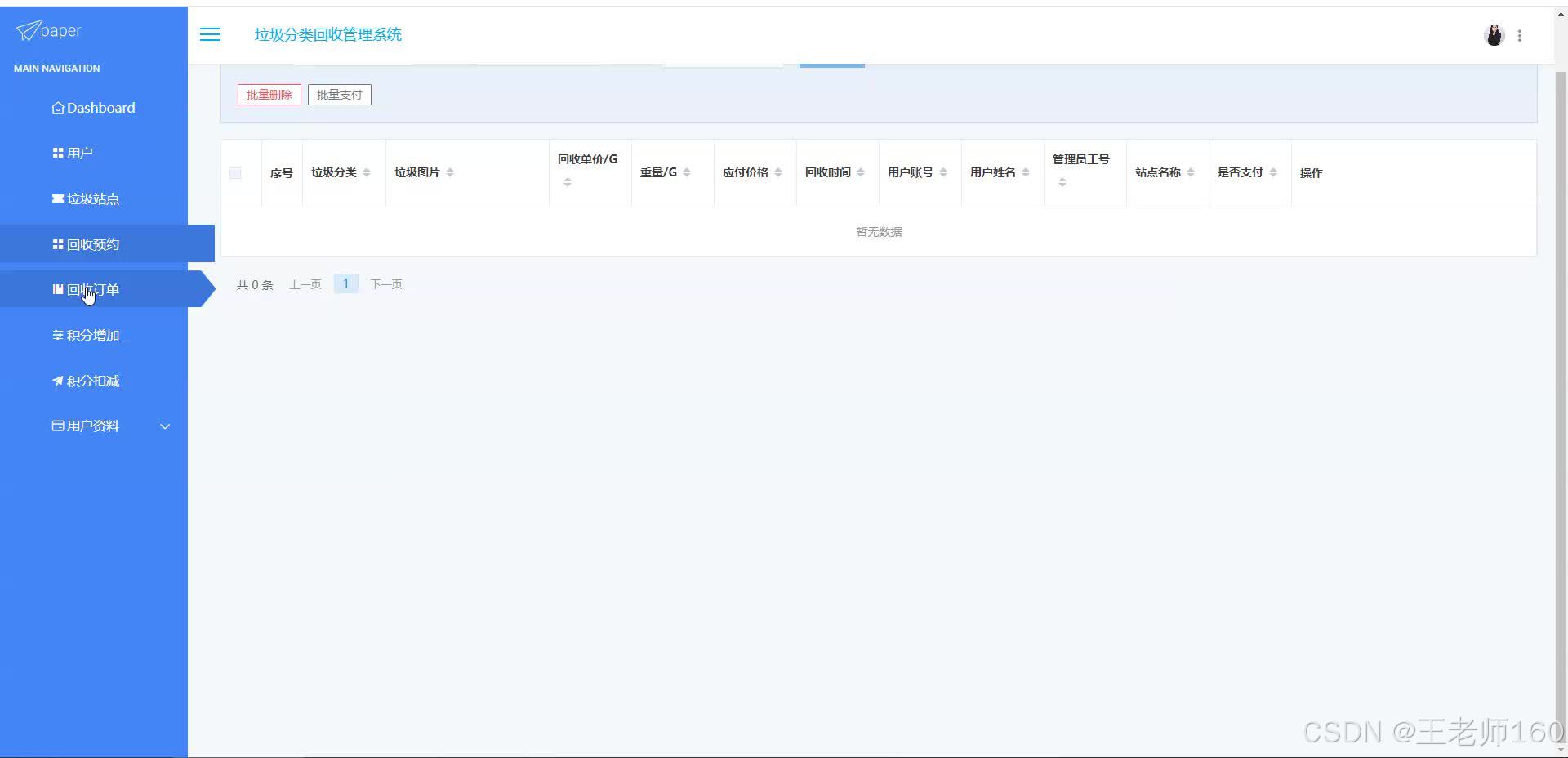Sort by 回收单价/G column arrows
The width and height of the screenshot is (1568, 758).
pos(568,182)
